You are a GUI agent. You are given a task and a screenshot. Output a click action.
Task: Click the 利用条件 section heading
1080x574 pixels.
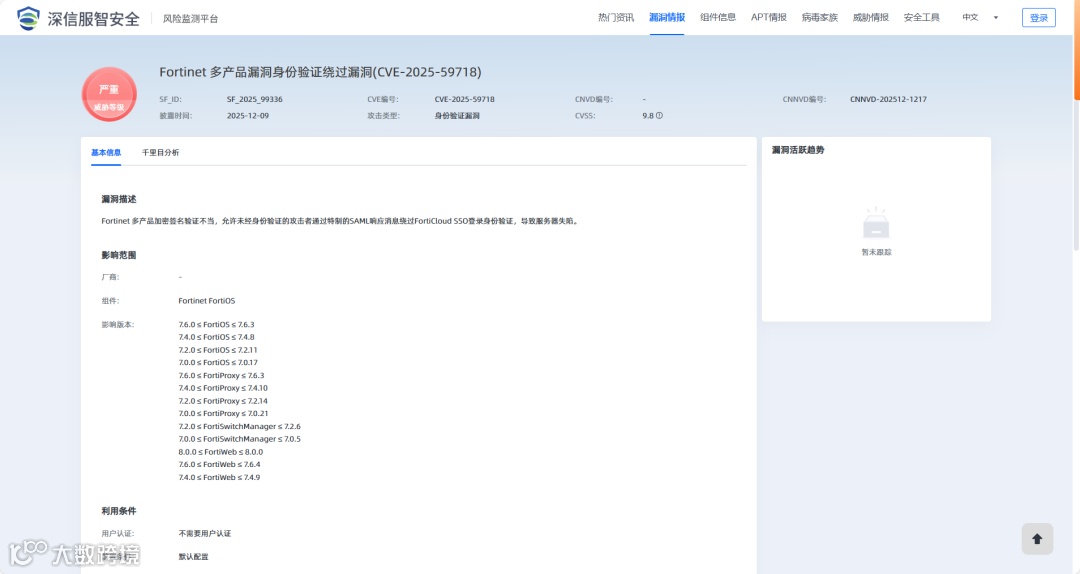pos(118,511)
